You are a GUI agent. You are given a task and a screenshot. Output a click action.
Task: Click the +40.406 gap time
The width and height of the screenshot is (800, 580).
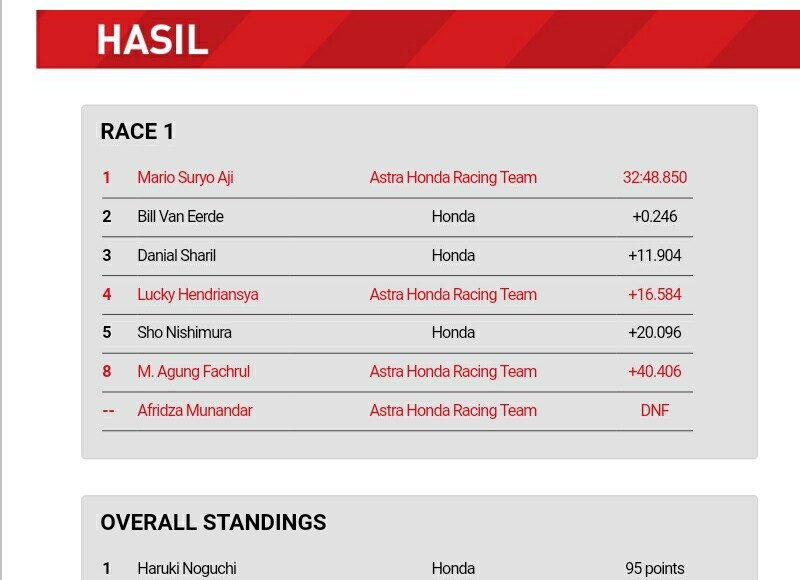coord(654,372)
